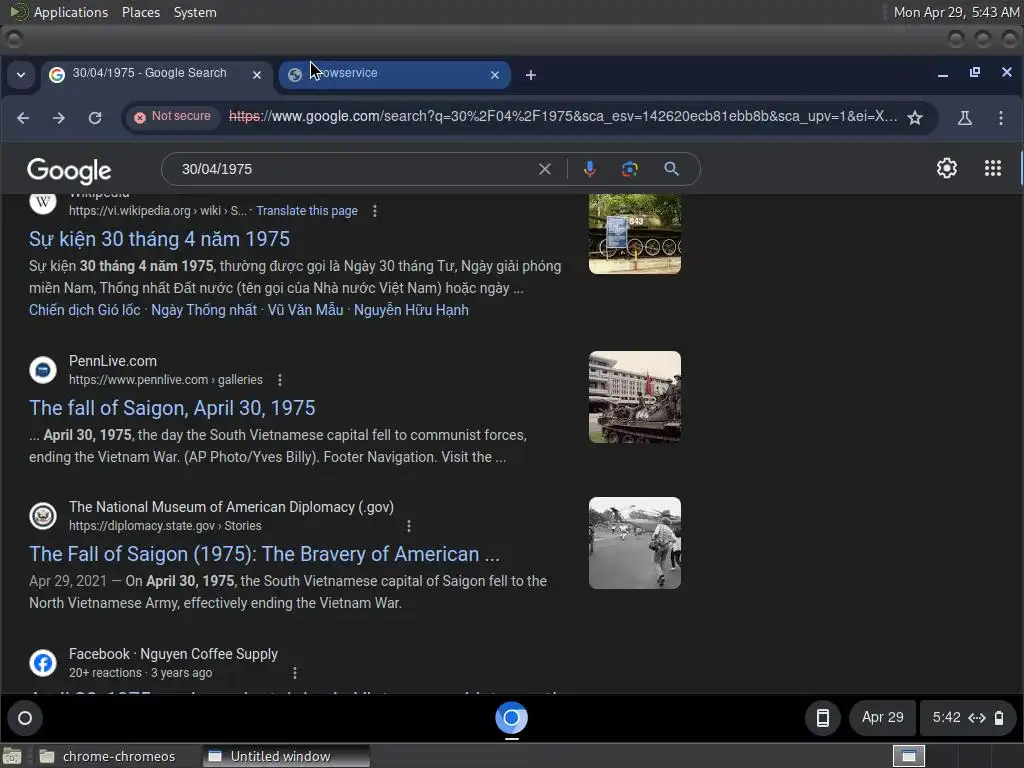Open The Fall of Saigon (1975) Bravery result
This screenshot has width=1024, height=768.
click(264, 554)
